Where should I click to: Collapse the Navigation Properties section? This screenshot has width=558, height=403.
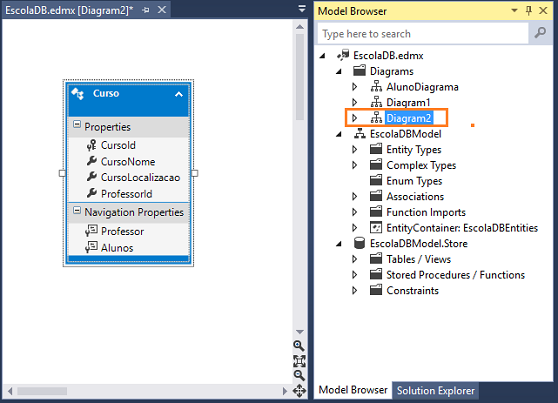pos(77,210)
